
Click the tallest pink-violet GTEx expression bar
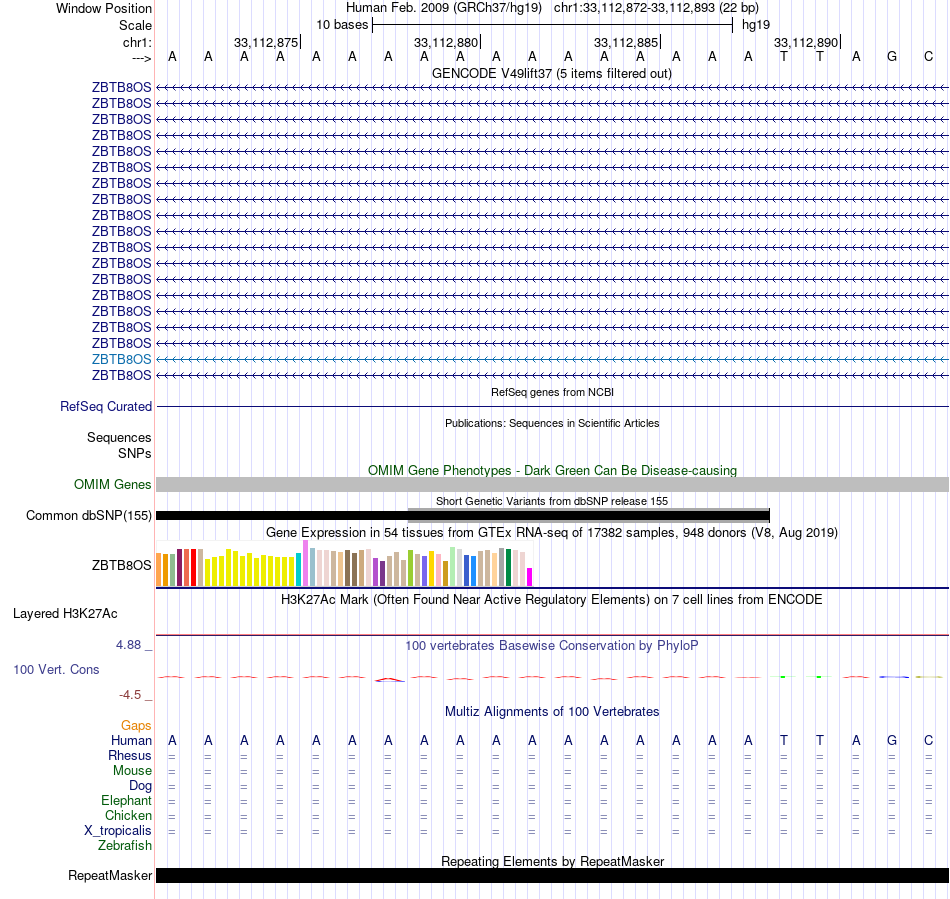pyautogui.click(x=305, y=563)
